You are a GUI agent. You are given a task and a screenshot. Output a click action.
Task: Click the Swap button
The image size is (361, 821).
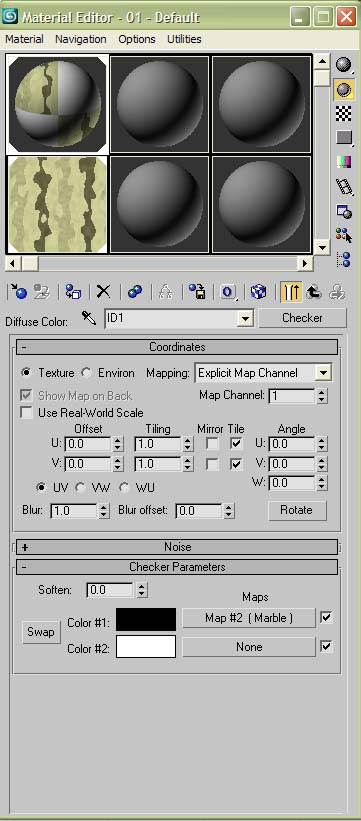click(x=41, y=632)
